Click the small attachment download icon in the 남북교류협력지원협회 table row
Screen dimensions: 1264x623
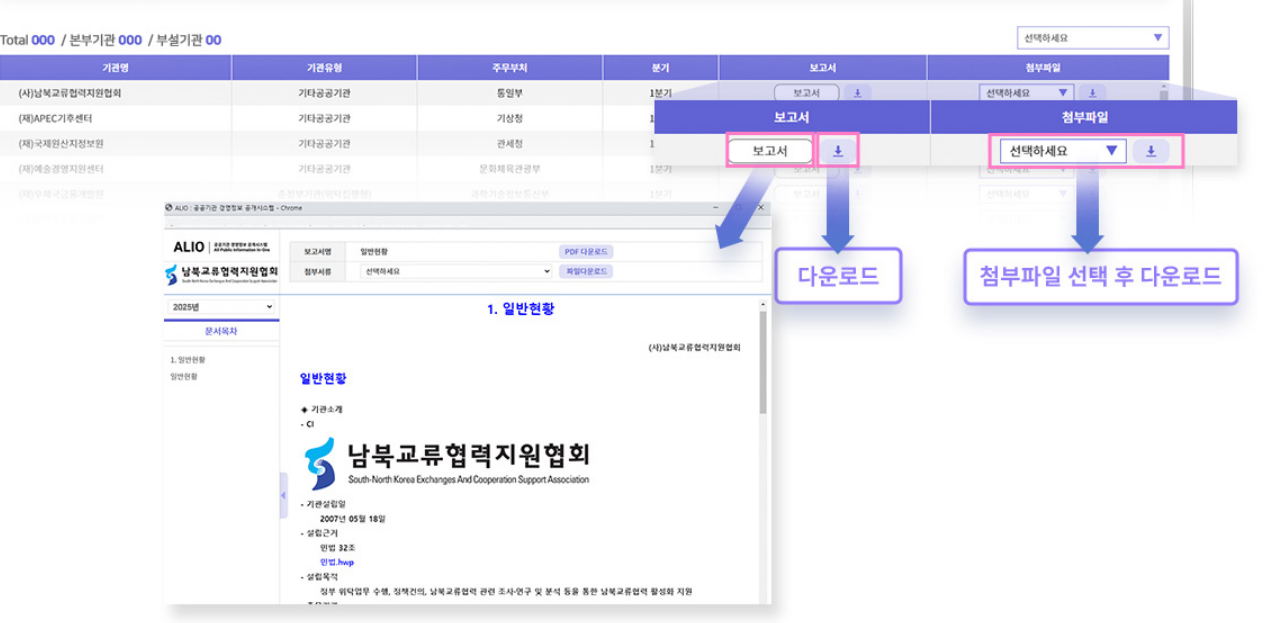point(1092,93)
